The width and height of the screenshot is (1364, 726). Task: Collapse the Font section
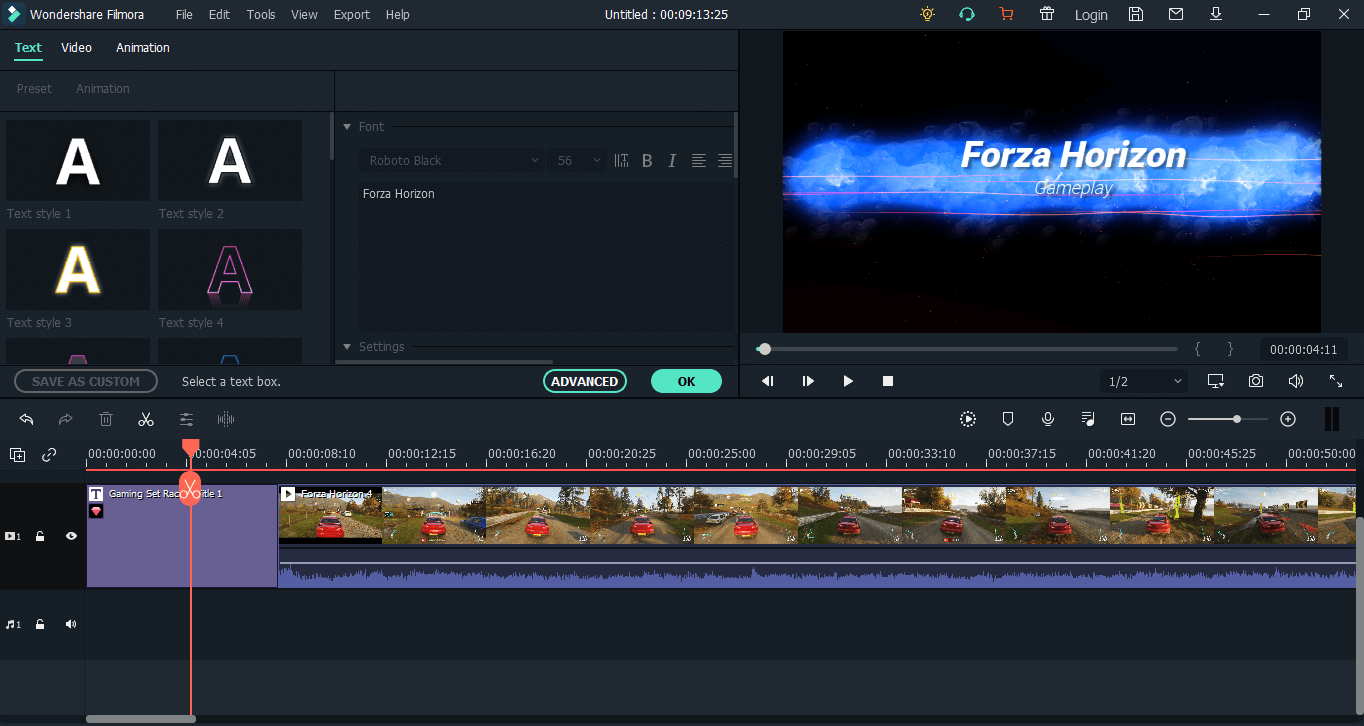click(x=347, y=127)
